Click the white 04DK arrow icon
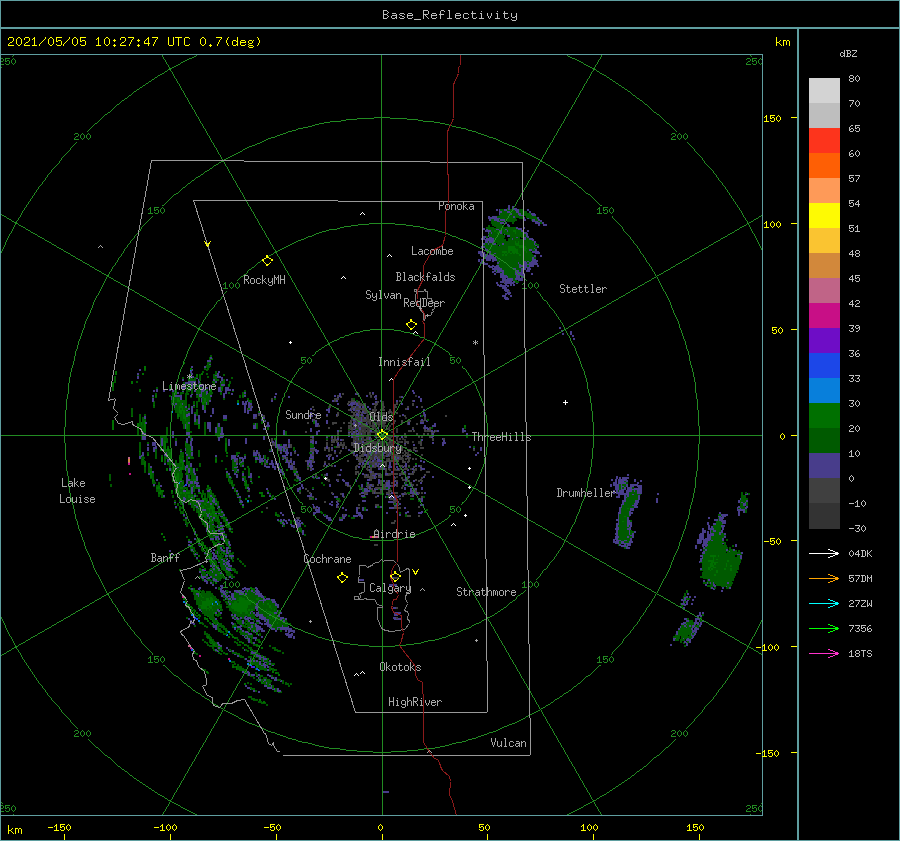This screenshot has width=900, height=841. (x=824, y=553)
